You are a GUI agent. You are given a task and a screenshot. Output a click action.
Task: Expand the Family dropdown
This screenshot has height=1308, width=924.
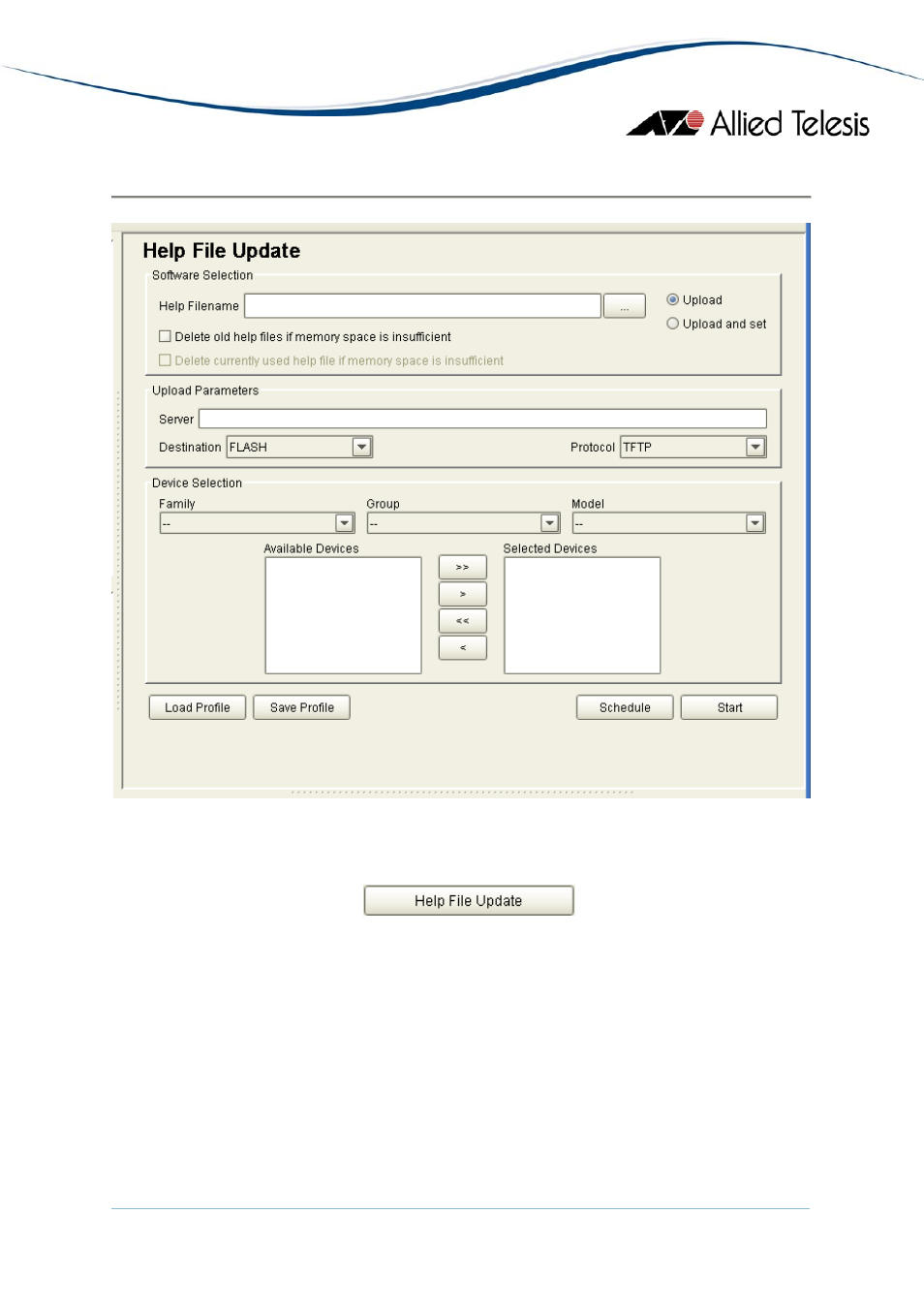click(344, 523)
